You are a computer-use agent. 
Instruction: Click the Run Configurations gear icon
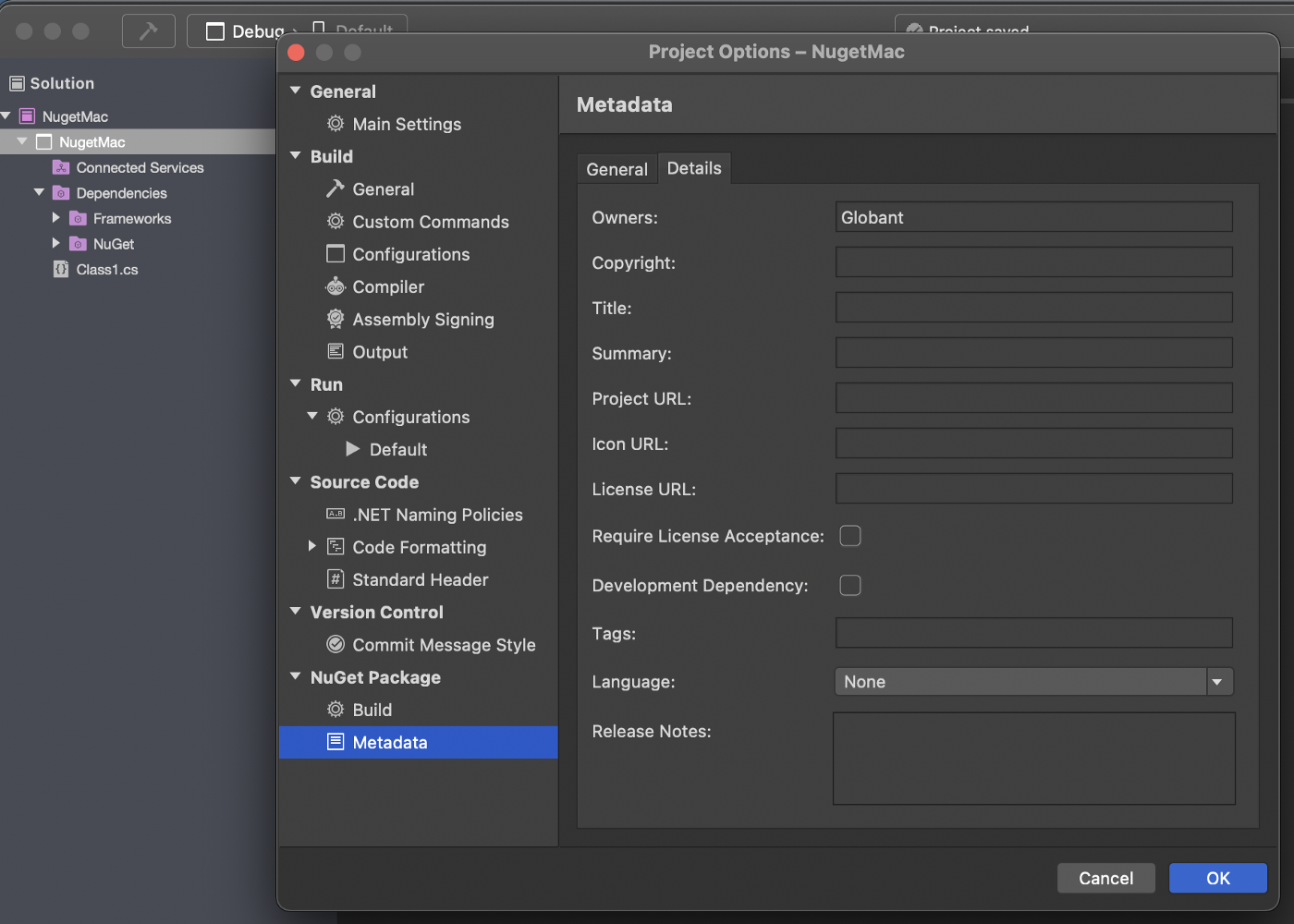tap(336, 417)
